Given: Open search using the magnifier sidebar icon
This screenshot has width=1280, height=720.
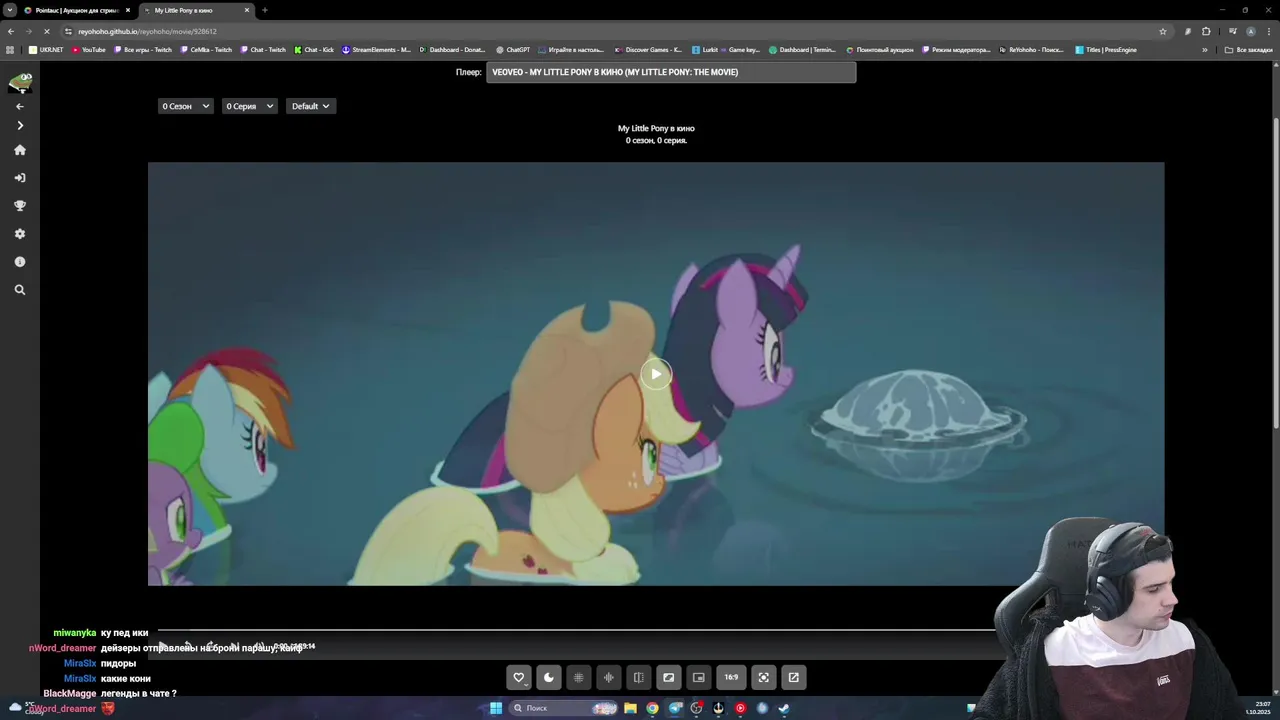Looking at the screenshot, I should 19,289.
